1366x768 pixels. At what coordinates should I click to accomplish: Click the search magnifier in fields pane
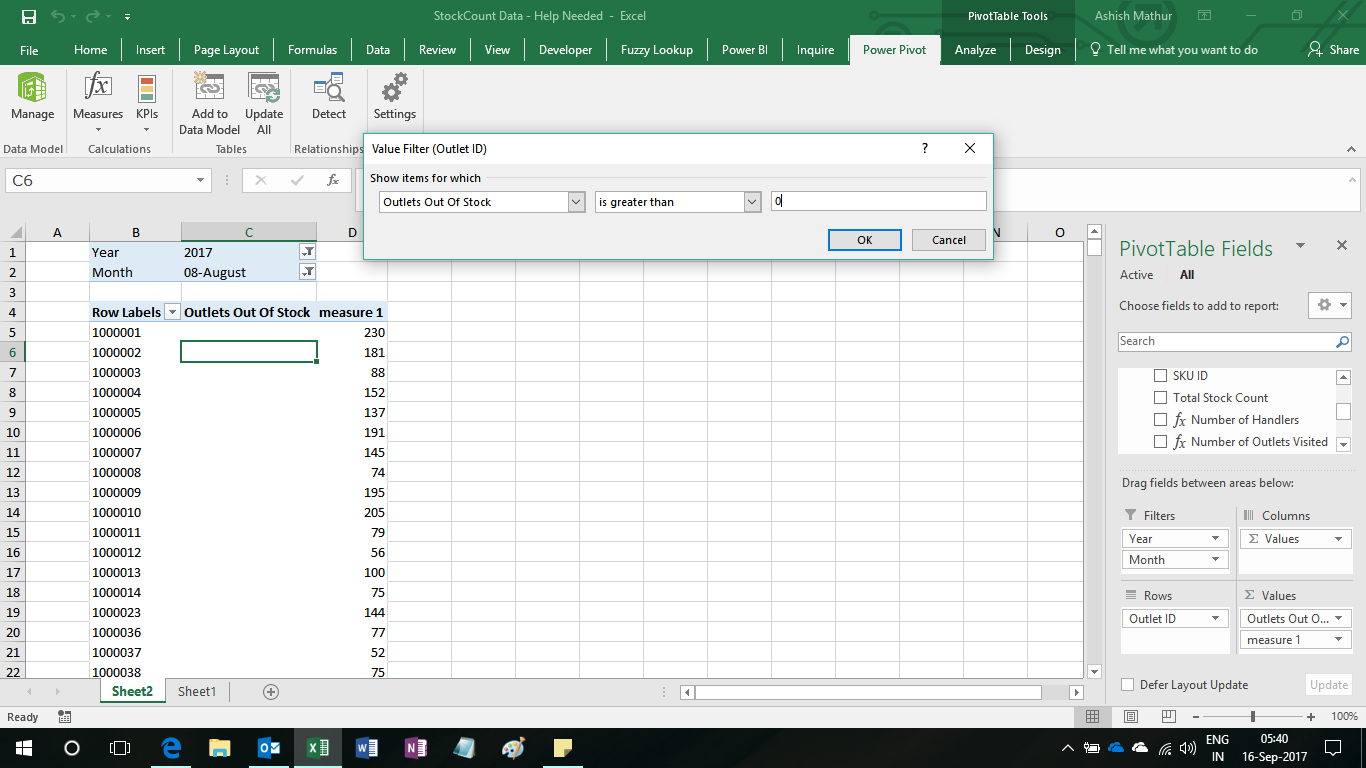click(1342, 341)
